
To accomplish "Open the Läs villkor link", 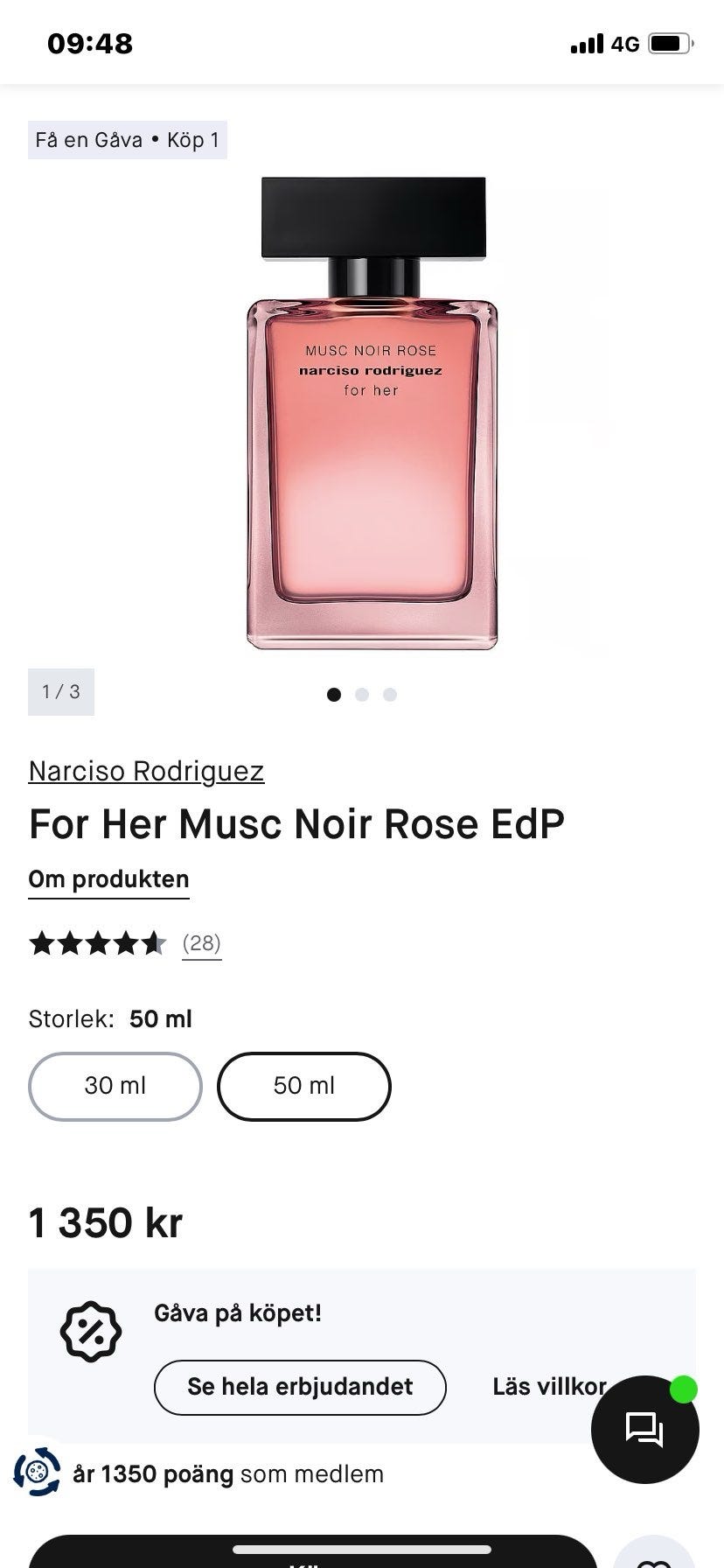I will tap(549, 1387).
